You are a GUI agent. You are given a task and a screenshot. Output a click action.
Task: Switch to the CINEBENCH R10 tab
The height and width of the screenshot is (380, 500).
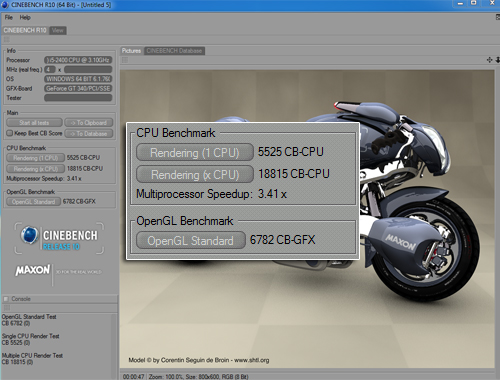click(x=25, y=30)
